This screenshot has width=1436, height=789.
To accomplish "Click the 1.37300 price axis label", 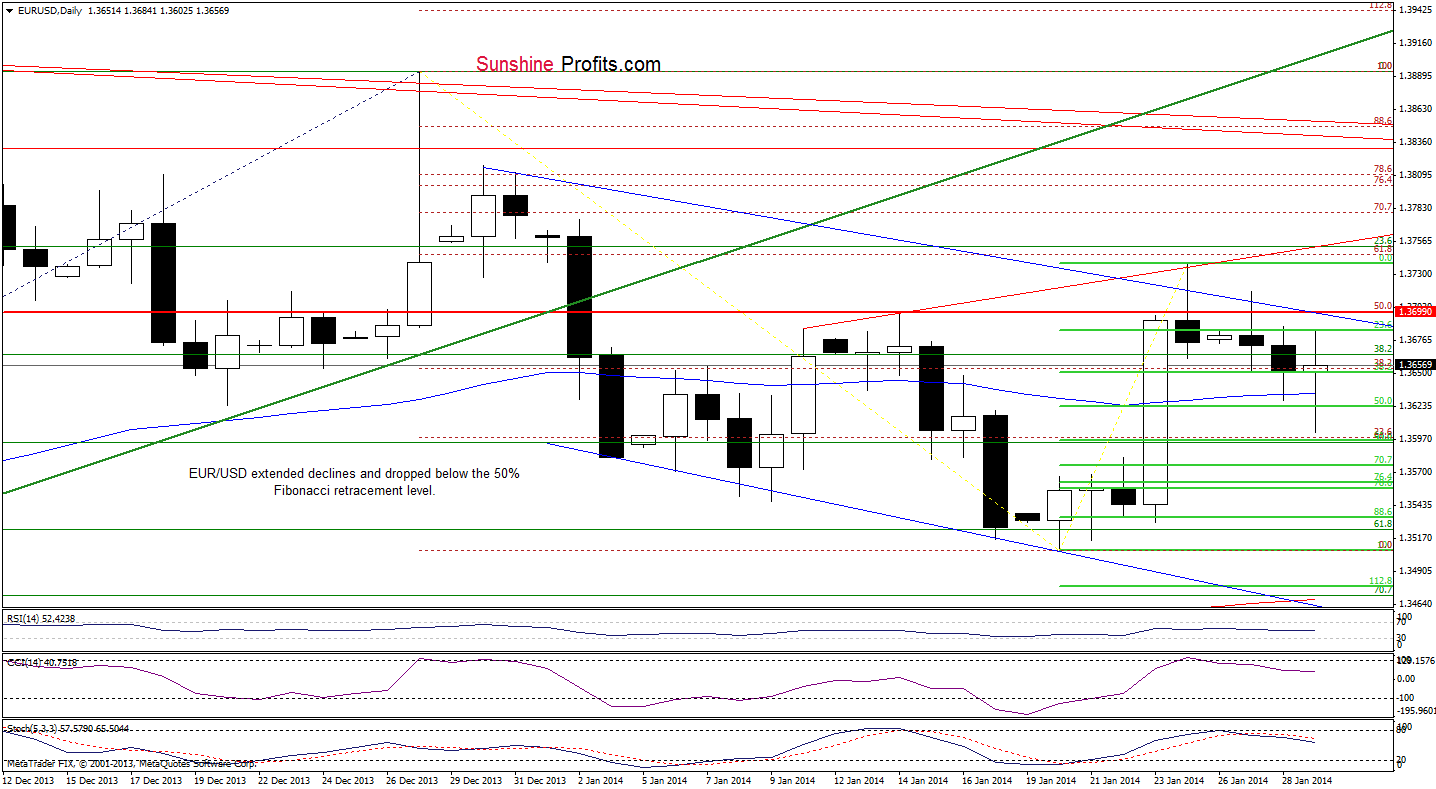I will click(x=1416, y=274).
